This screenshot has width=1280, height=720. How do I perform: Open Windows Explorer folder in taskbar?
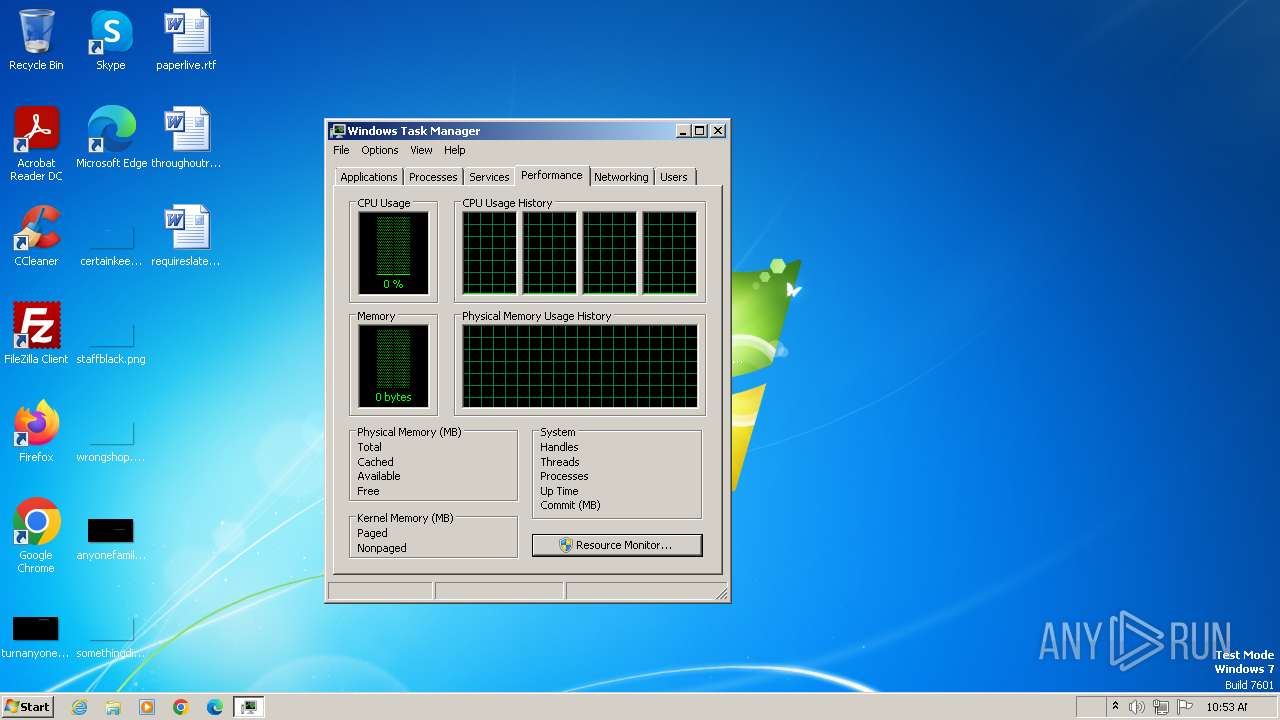[x=113, y=707]
